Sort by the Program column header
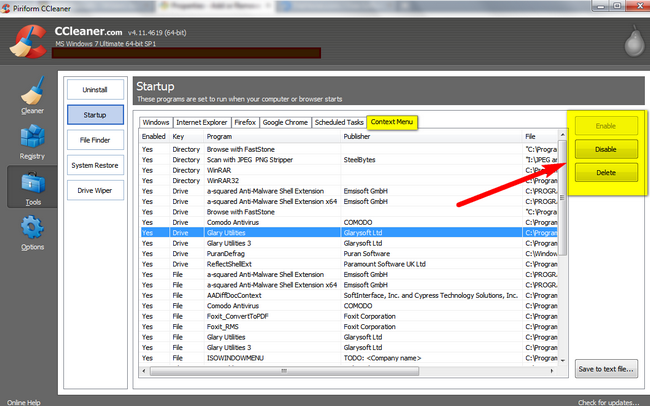 [x=272, y=136]
